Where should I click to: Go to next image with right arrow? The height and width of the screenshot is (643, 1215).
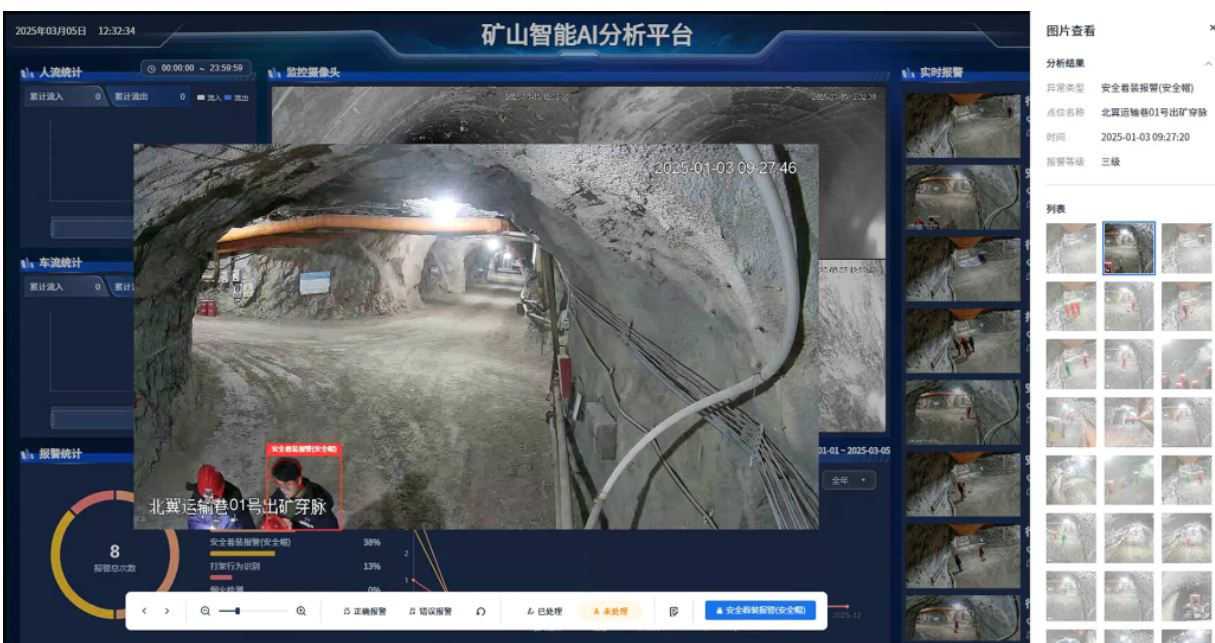(167, 611)
